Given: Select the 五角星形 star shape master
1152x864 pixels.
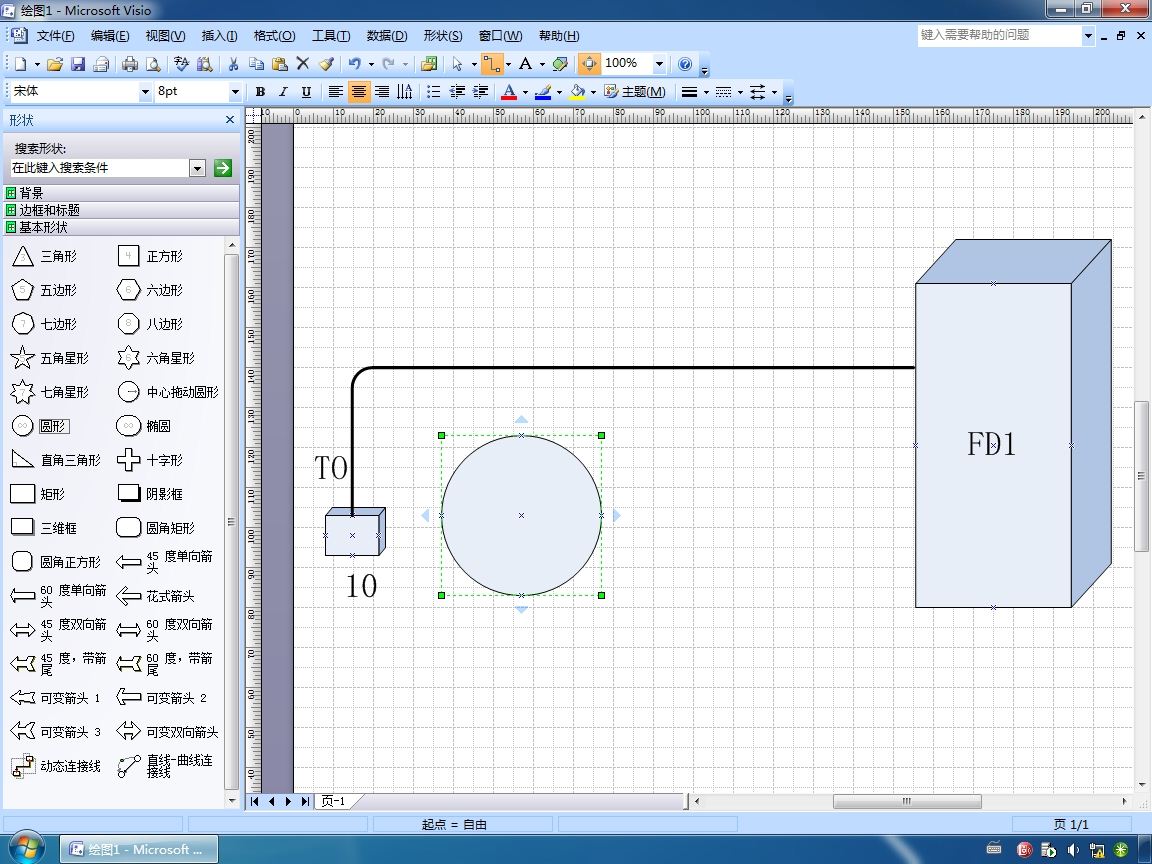Looking at the screenshot, I should 50,359.
